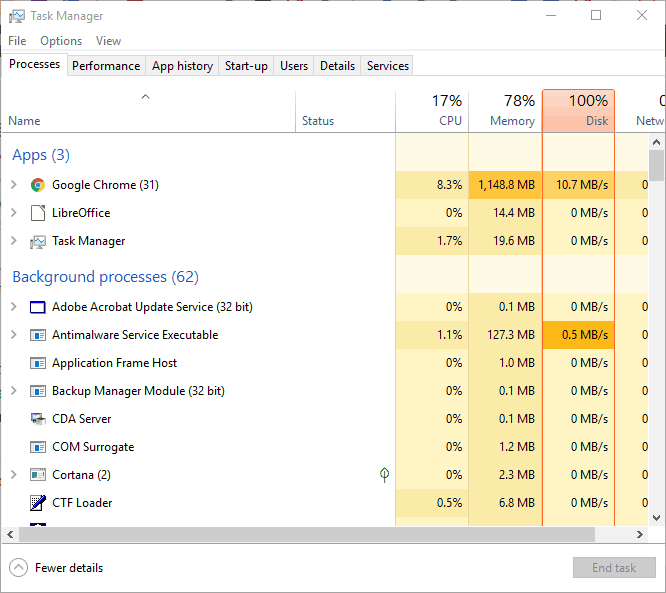Image resolution: width=666 pixels, height=593 pixels.
Task: Click the vertical scrollbar down arrow
Action: click(657, 518)
